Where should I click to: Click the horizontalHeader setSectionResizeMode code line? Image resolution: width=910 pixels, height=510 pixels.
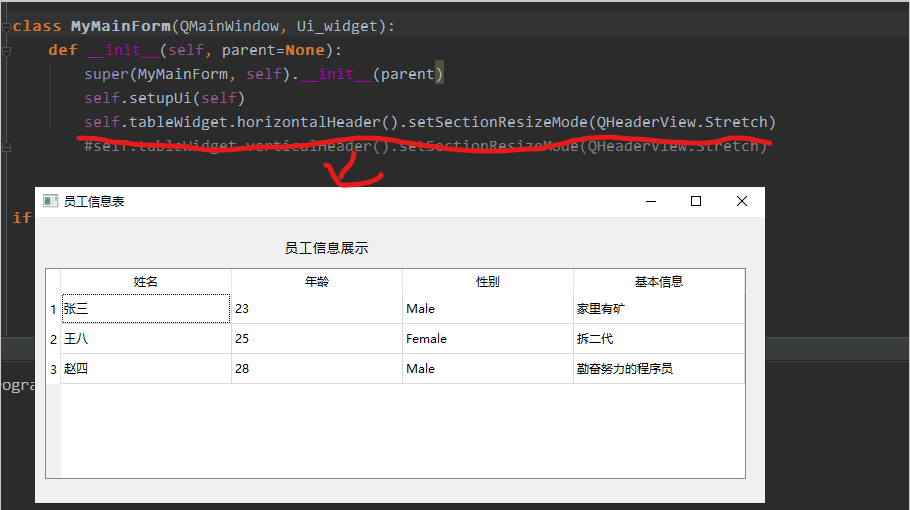point(429,122)
